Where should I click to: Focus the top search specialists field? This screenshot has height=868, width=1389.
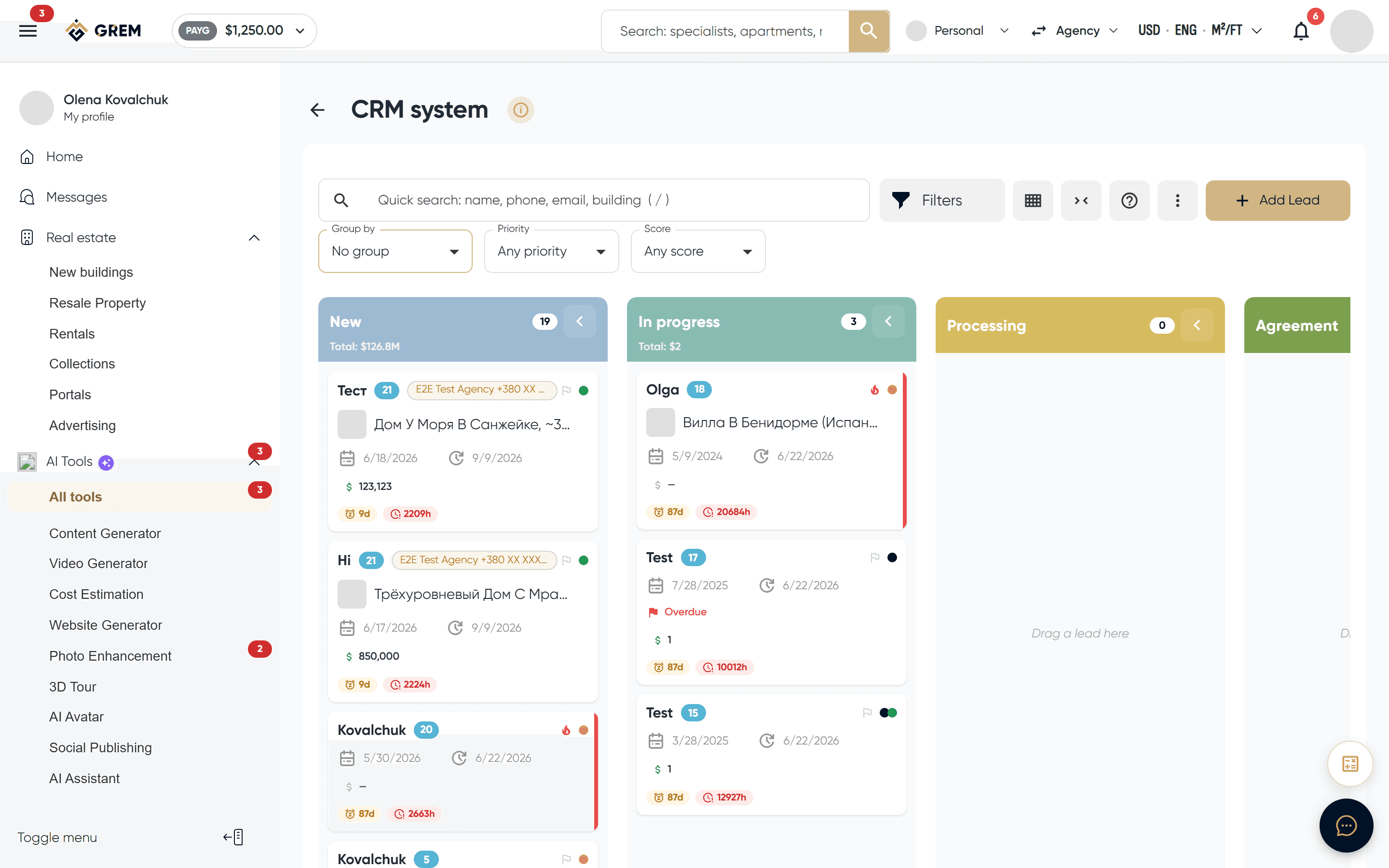click(x=725, y=31)
